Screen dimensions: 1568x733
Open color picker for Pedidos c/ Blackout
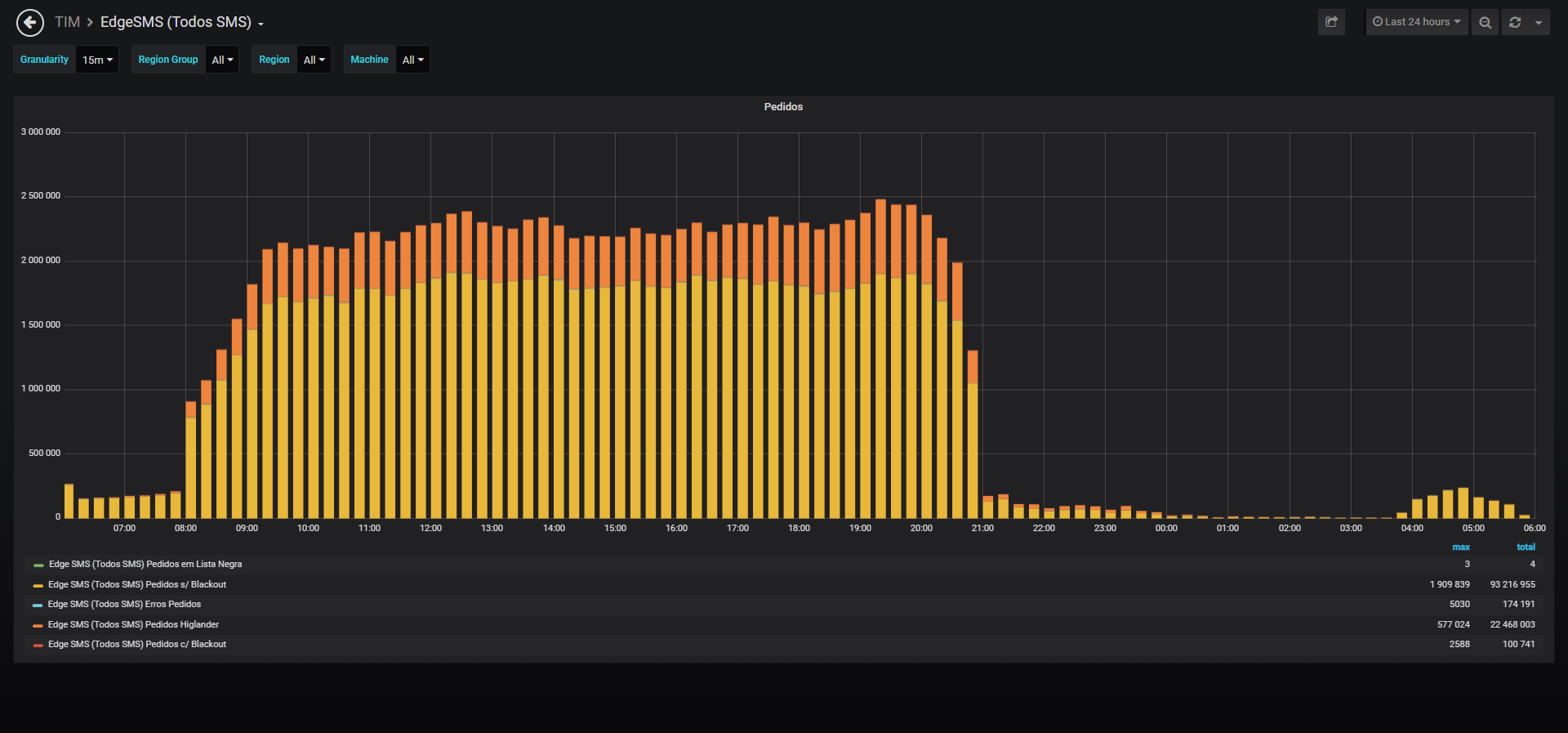[x=38, y=645]
